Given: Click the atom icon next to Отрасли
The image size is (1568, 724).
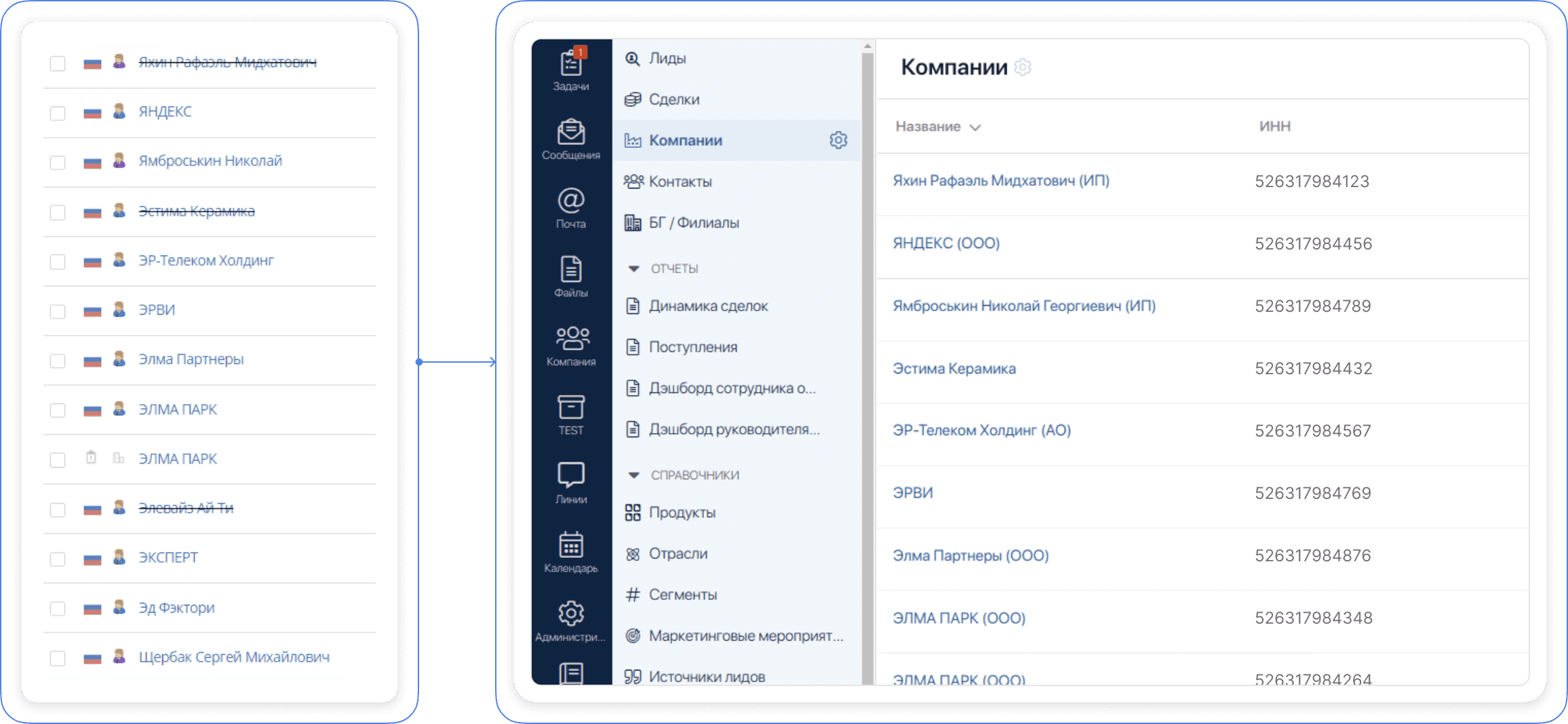Looking at the screenshot, I should 632,554.
